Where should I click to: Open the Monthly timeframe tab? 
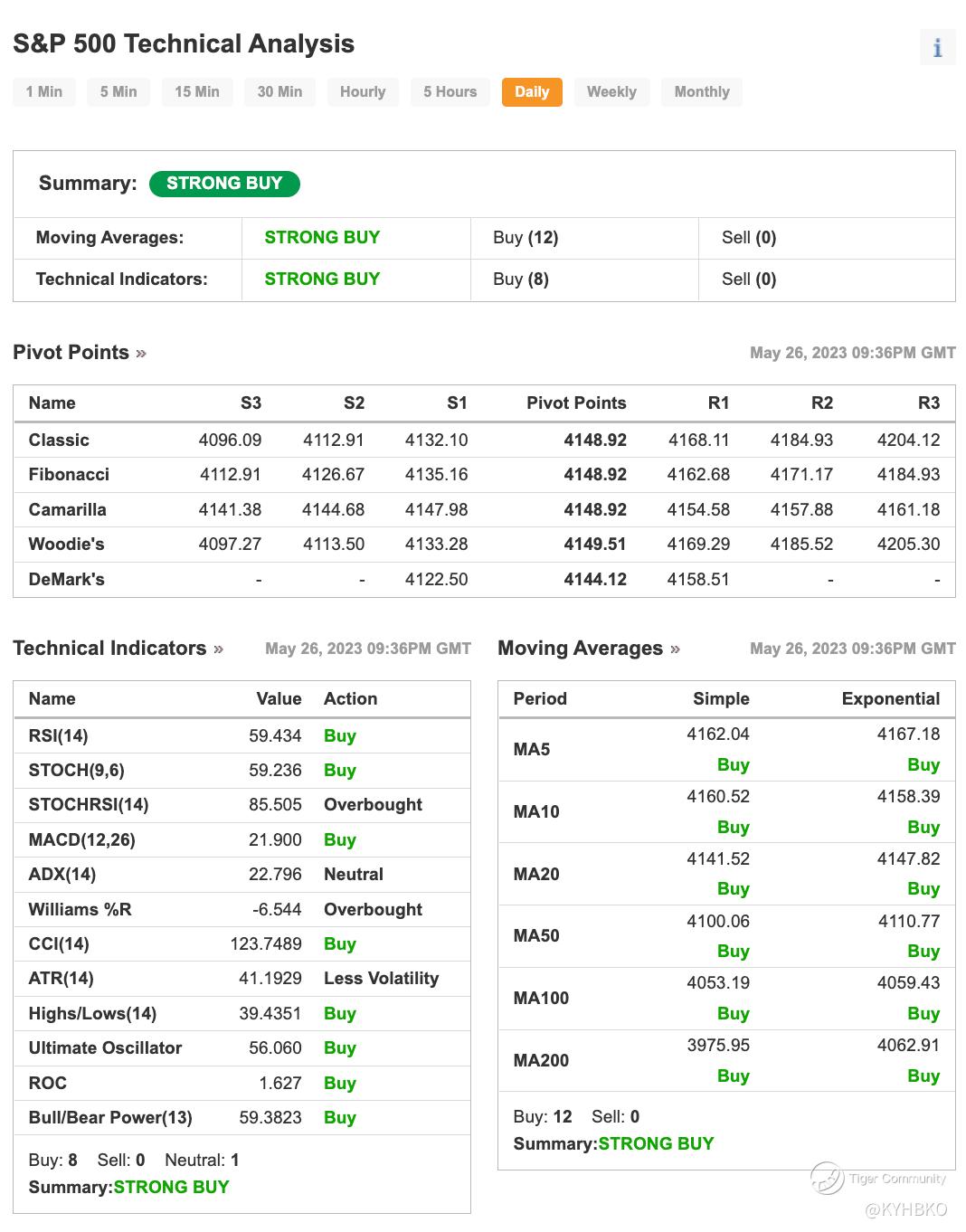pos(702,91)
